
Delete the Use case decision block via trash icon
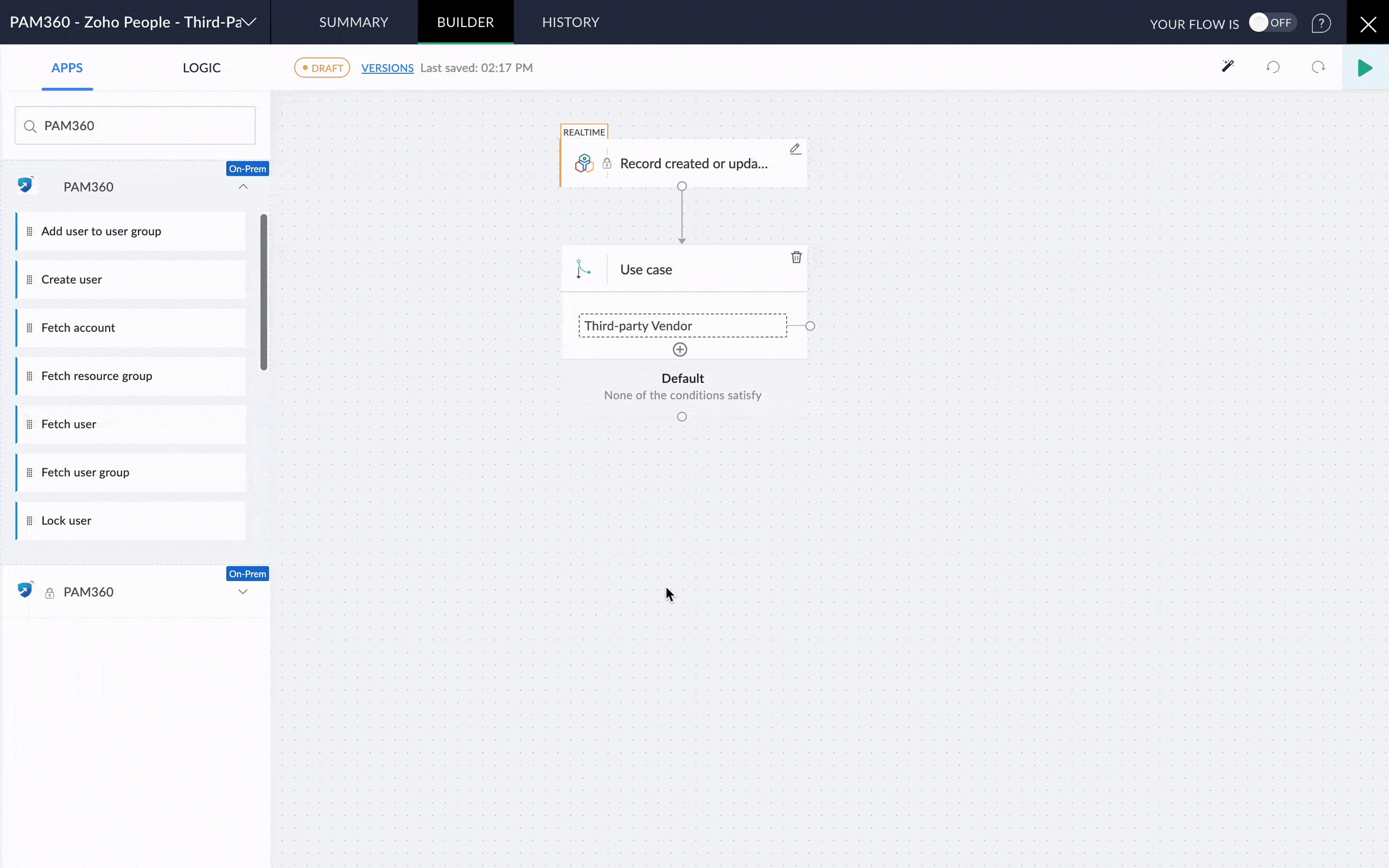click(796, 257)
